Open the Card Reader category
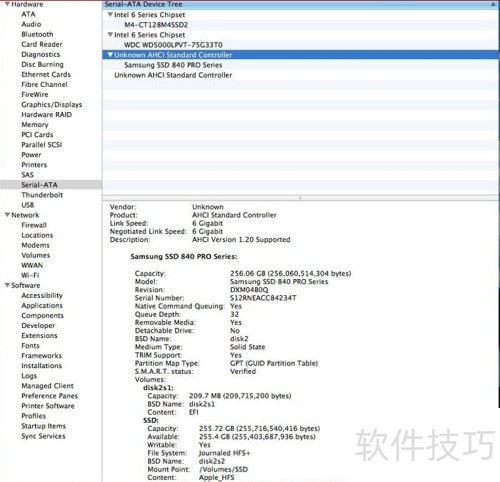The height and width of the screenshot is (482, 500). coord(42,44)
